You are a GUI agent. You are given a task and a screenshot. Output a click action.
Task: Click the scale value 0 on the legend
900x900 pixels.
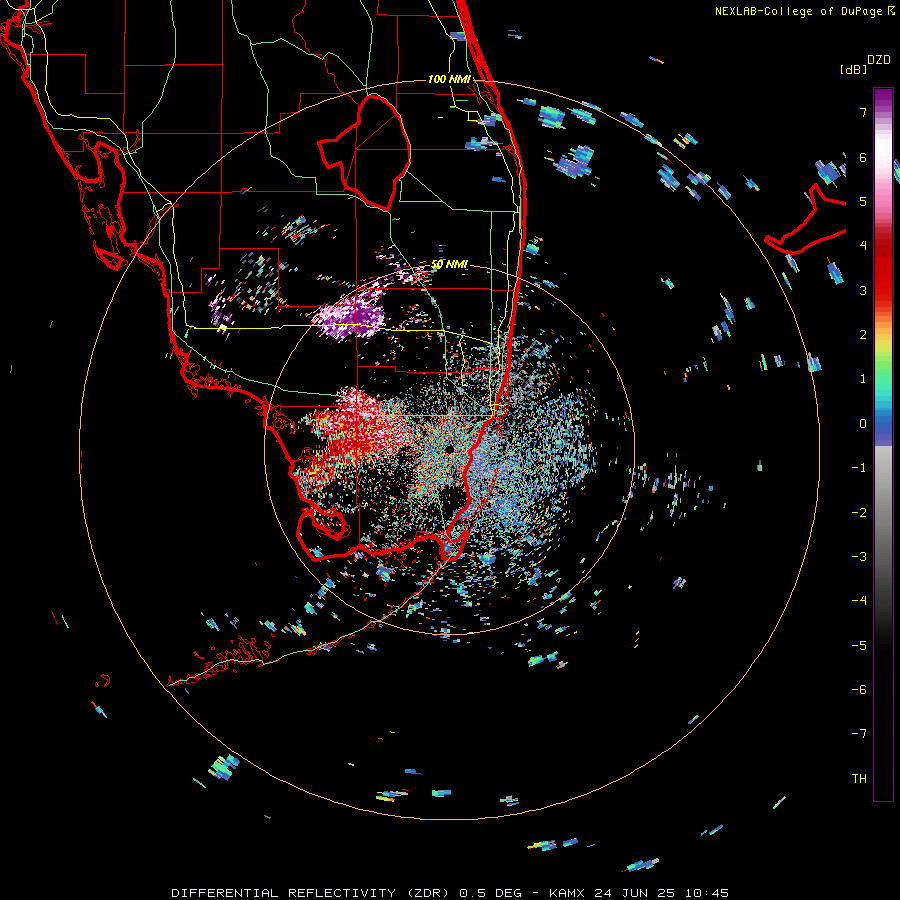click(863, 423)
